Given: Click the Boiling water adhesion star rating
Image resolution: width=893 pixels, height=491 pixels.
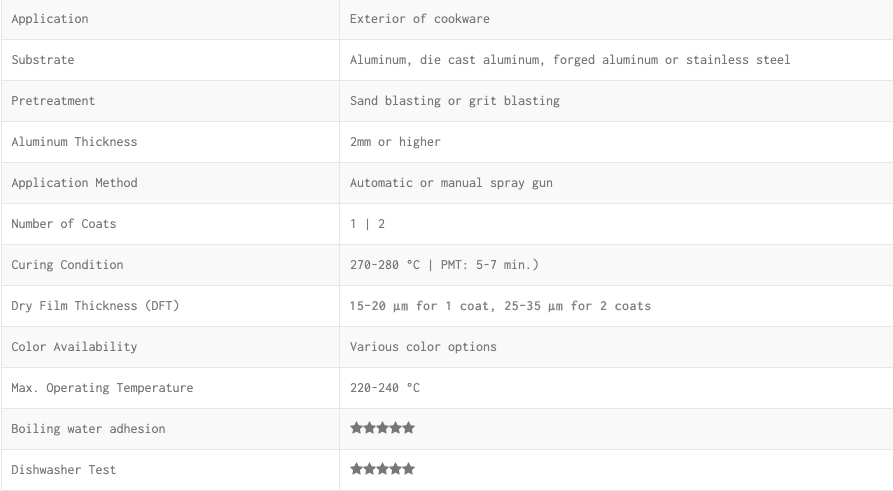Looking at the screenshot, I should (382, 428).
